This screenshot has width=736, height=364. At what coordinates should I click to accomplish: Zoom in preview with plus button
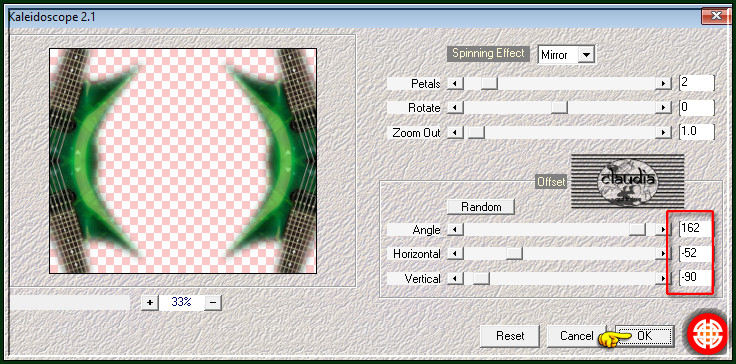pos(150,302)
